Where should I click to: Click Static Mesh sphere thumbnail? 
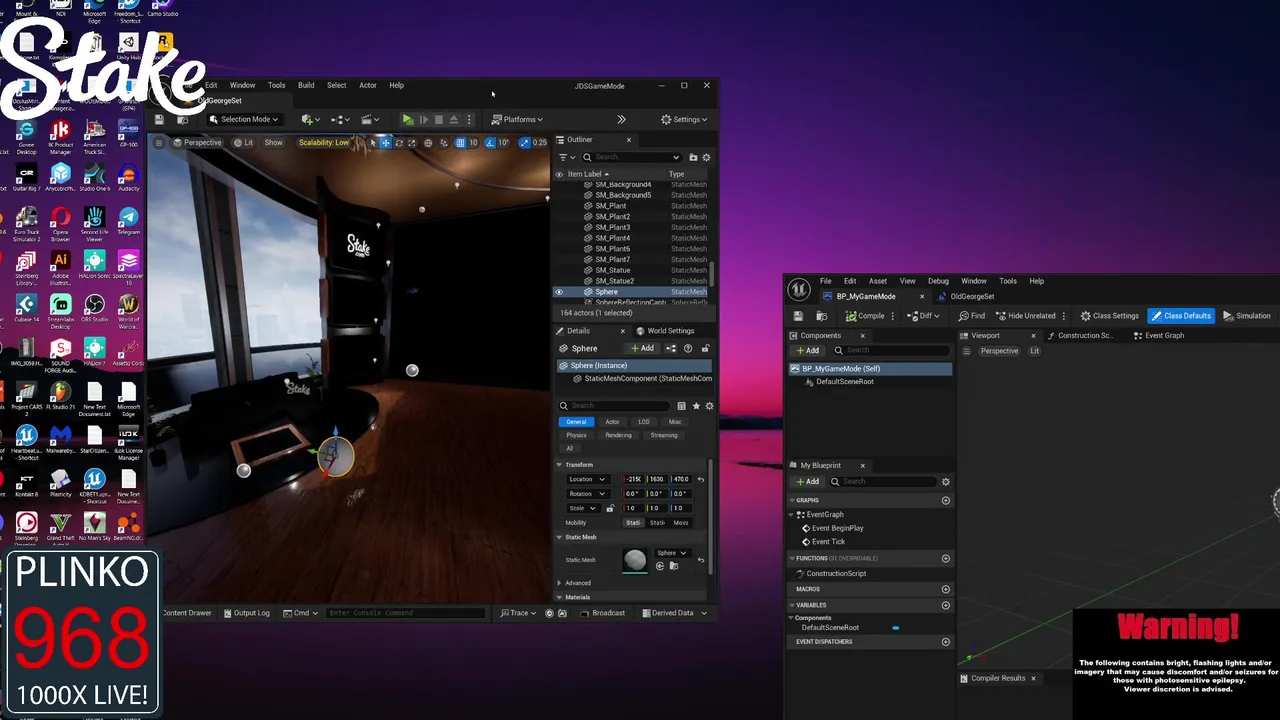635,560
